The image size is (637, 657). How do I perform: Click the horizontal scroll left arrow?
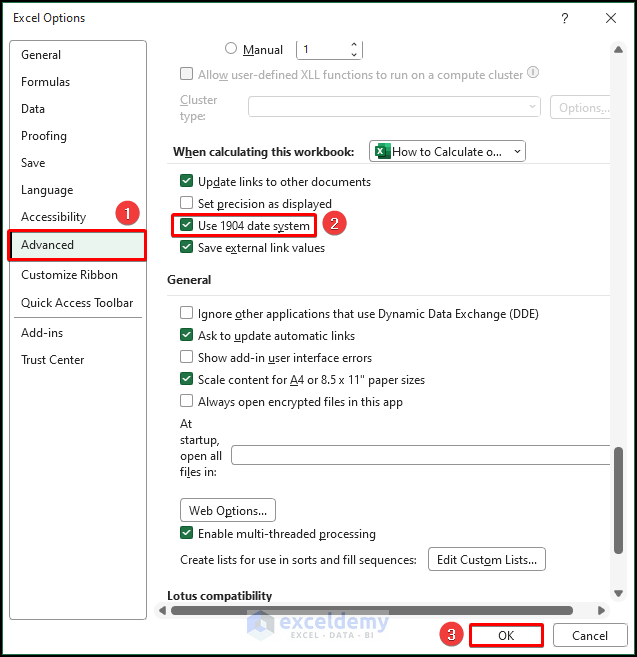pyautogui.click(x=162, y=610)
